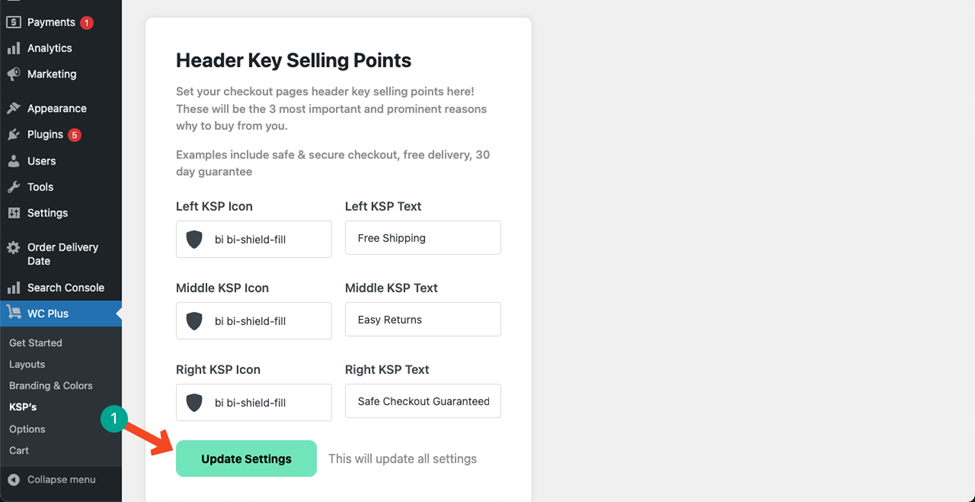975x502 pixels.
Task: Click the Order Delivery Date gear icon
Action: (x=14, y=248)
